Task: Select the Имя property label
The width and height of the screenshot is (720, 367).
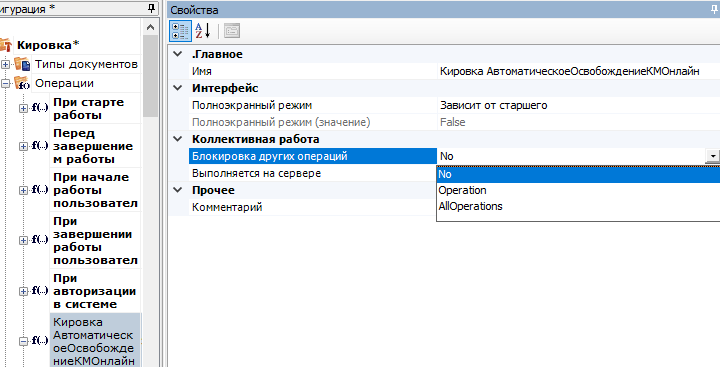Action: pyautogui.click(x=202, y=71)
